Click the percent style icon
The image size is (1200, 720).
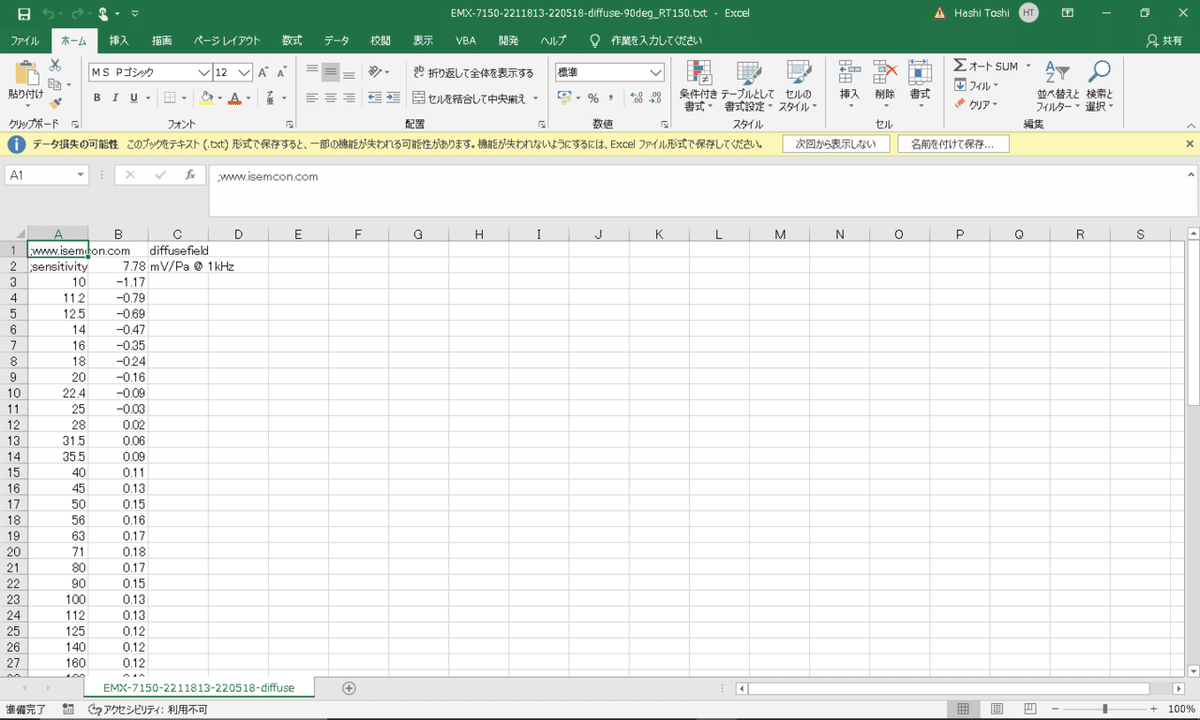(593, 98)
